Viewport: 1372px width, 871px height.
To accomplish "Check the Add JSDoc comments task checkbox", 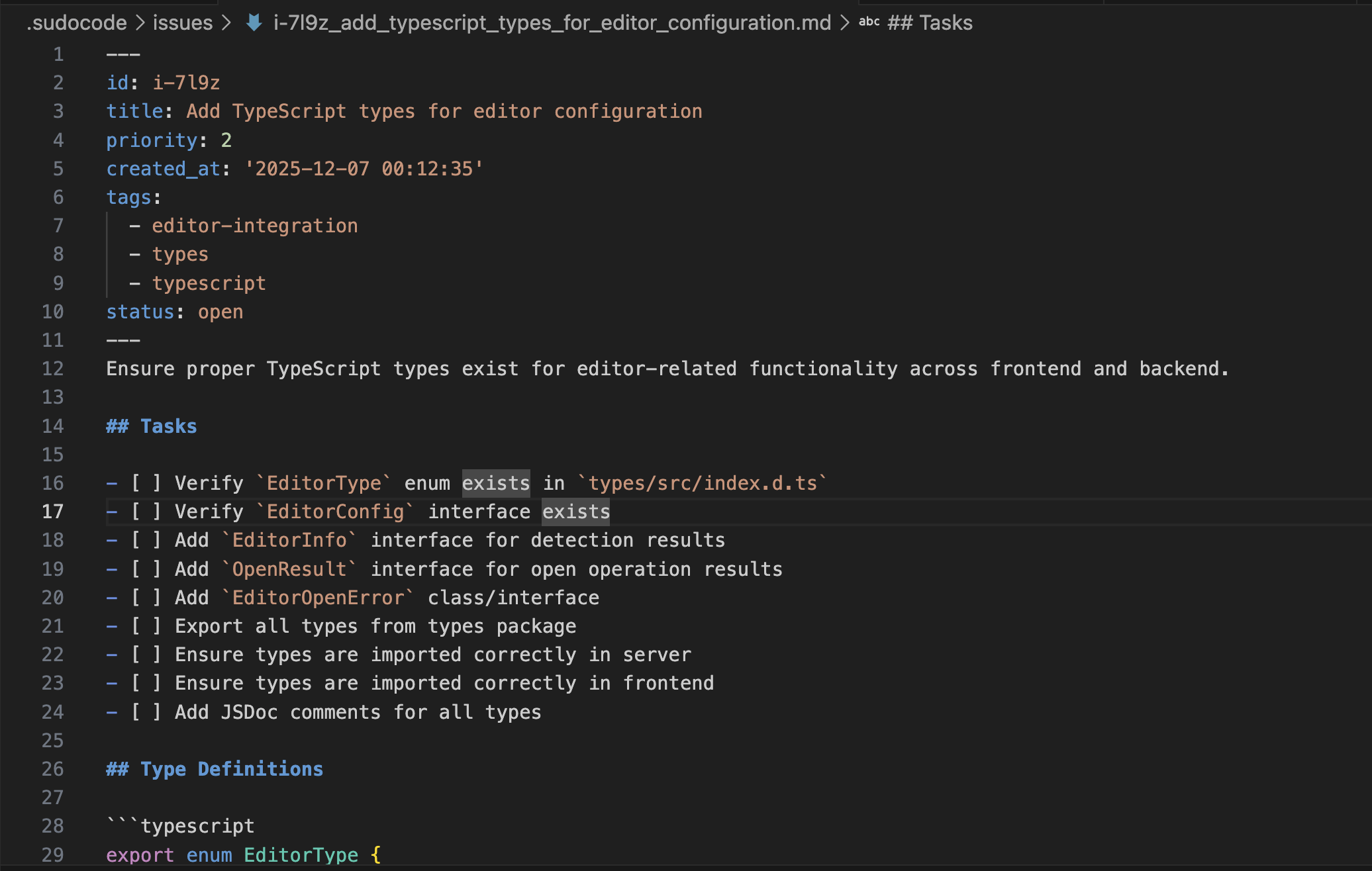I will (x=146, y=711).
